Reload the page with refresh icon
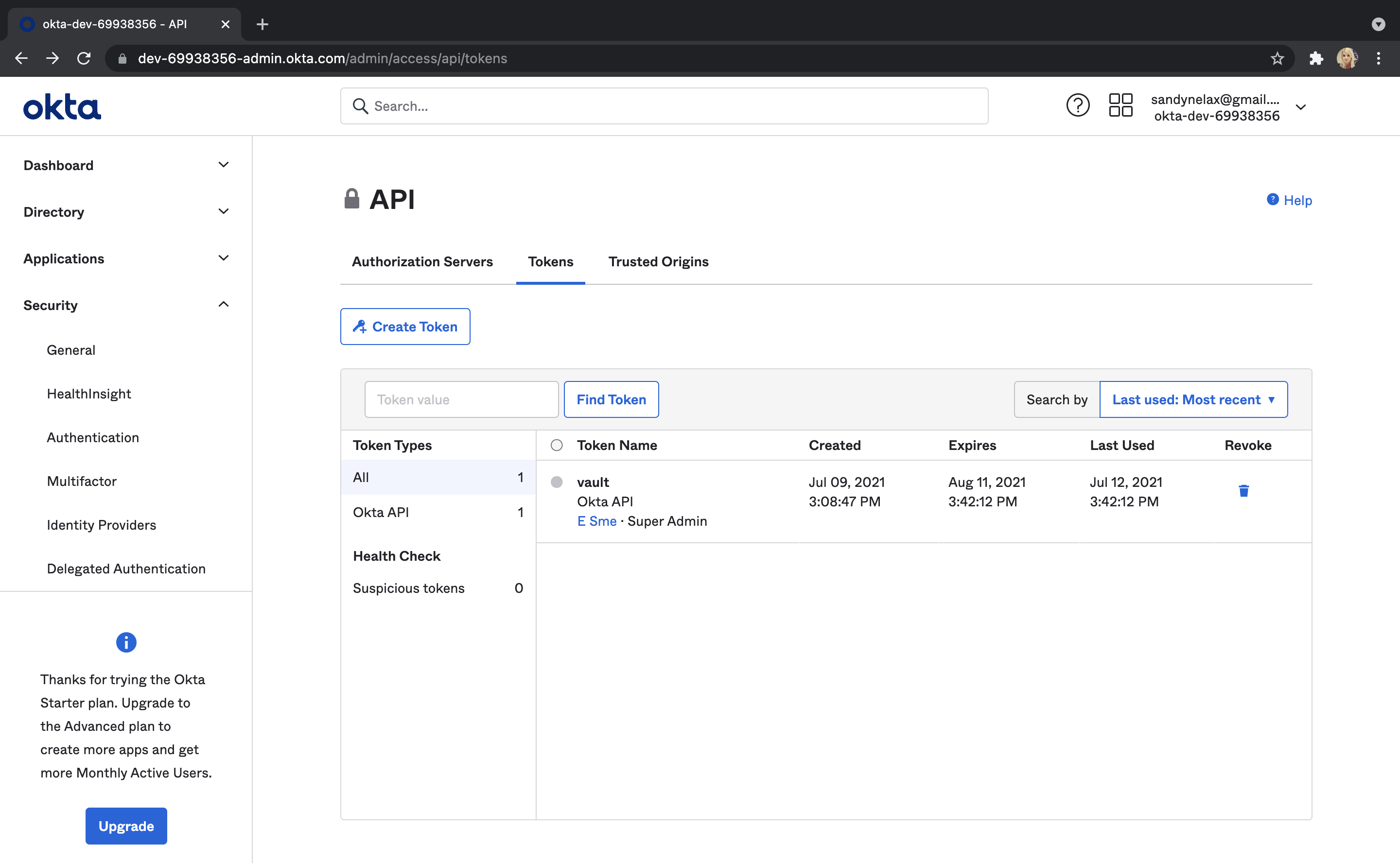This screenshot has width=1400, height=863. click(x=84, y=58)
